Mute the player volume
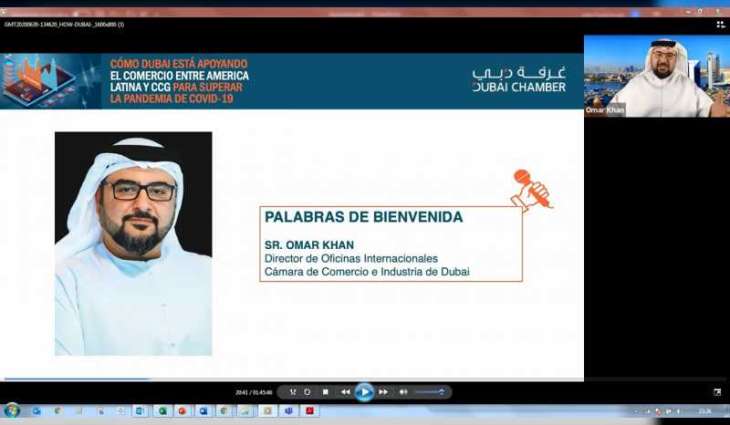The height and width of the screenshot is (425, 730). click(403, 392)
